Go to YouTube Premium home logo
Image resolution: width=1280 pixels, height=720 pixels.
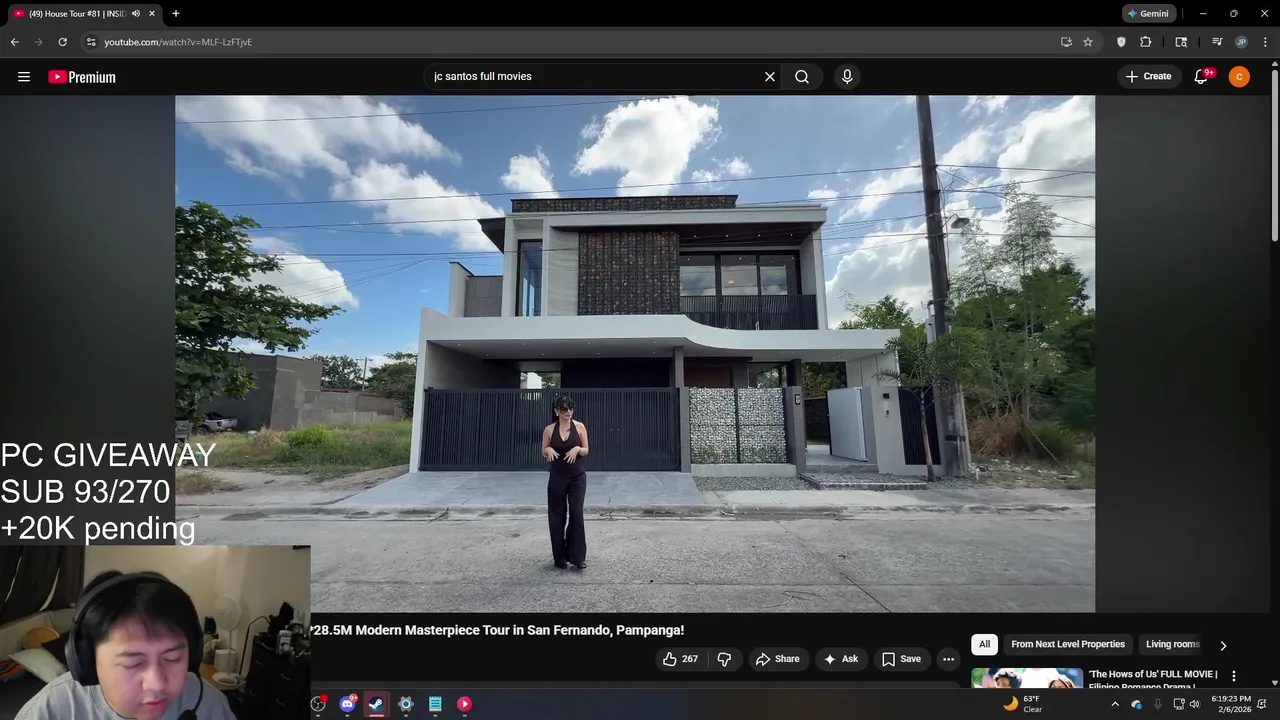pyautogui.click(x=82, y=77)
